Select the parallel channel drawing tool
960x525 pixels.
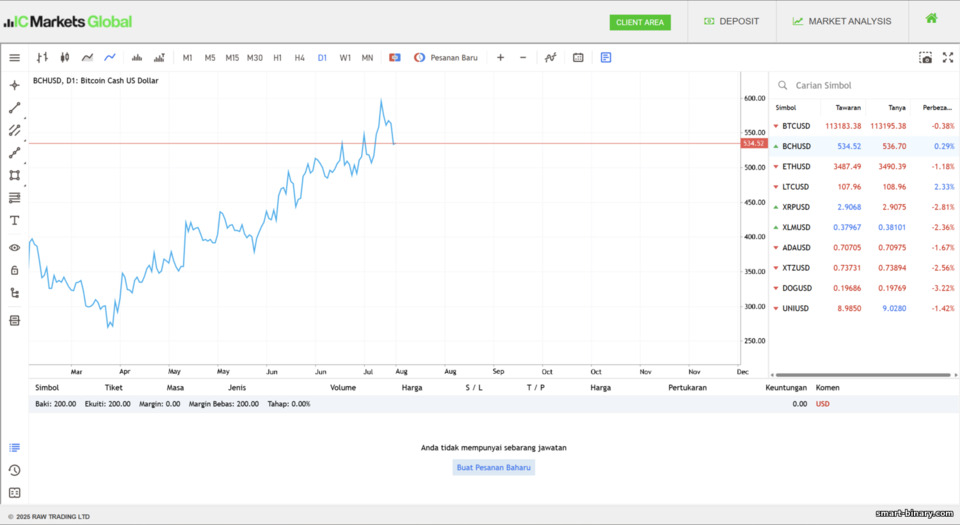15,130
